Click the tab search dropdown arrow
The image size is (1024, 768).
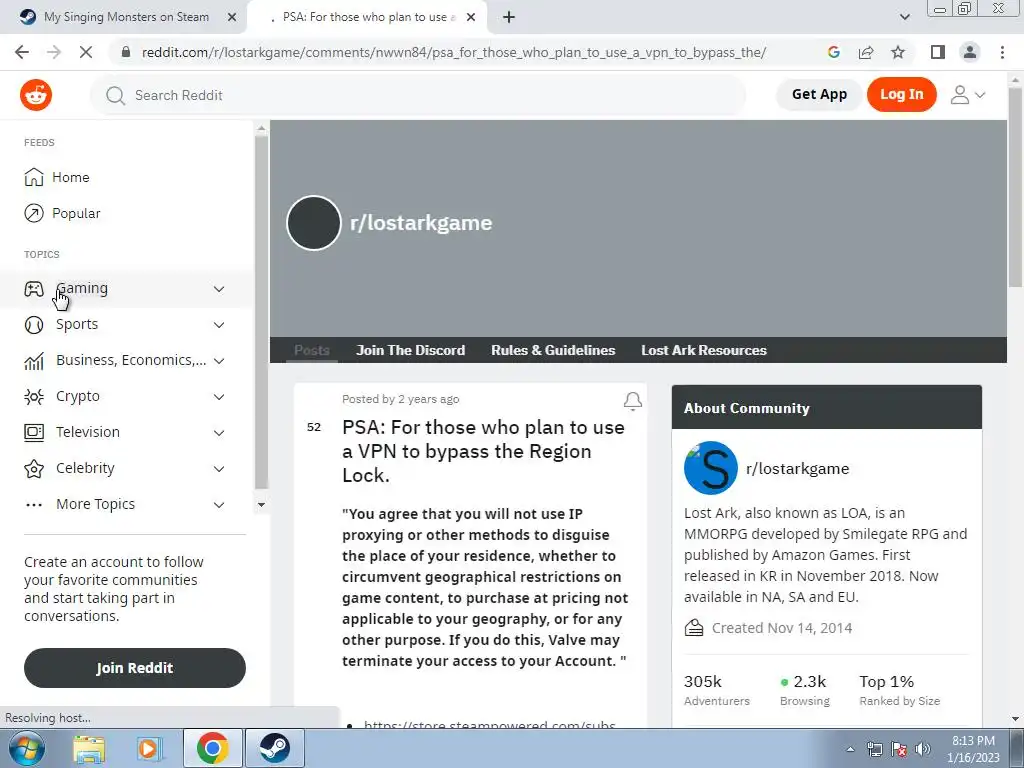904,18
